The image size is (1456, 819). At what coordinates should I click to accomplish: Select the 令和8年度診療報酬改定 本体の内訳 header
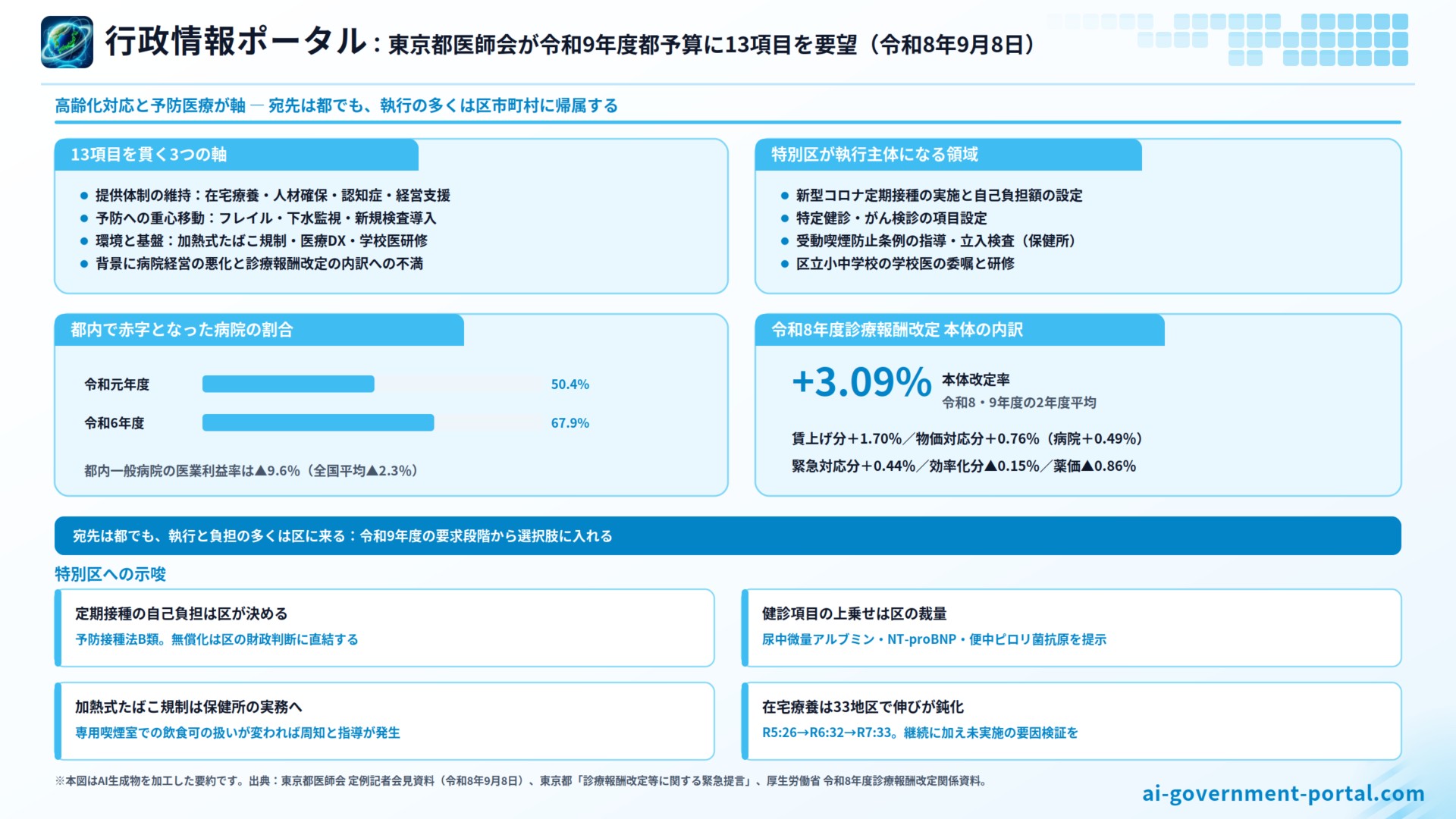click(x=960, y=330)
